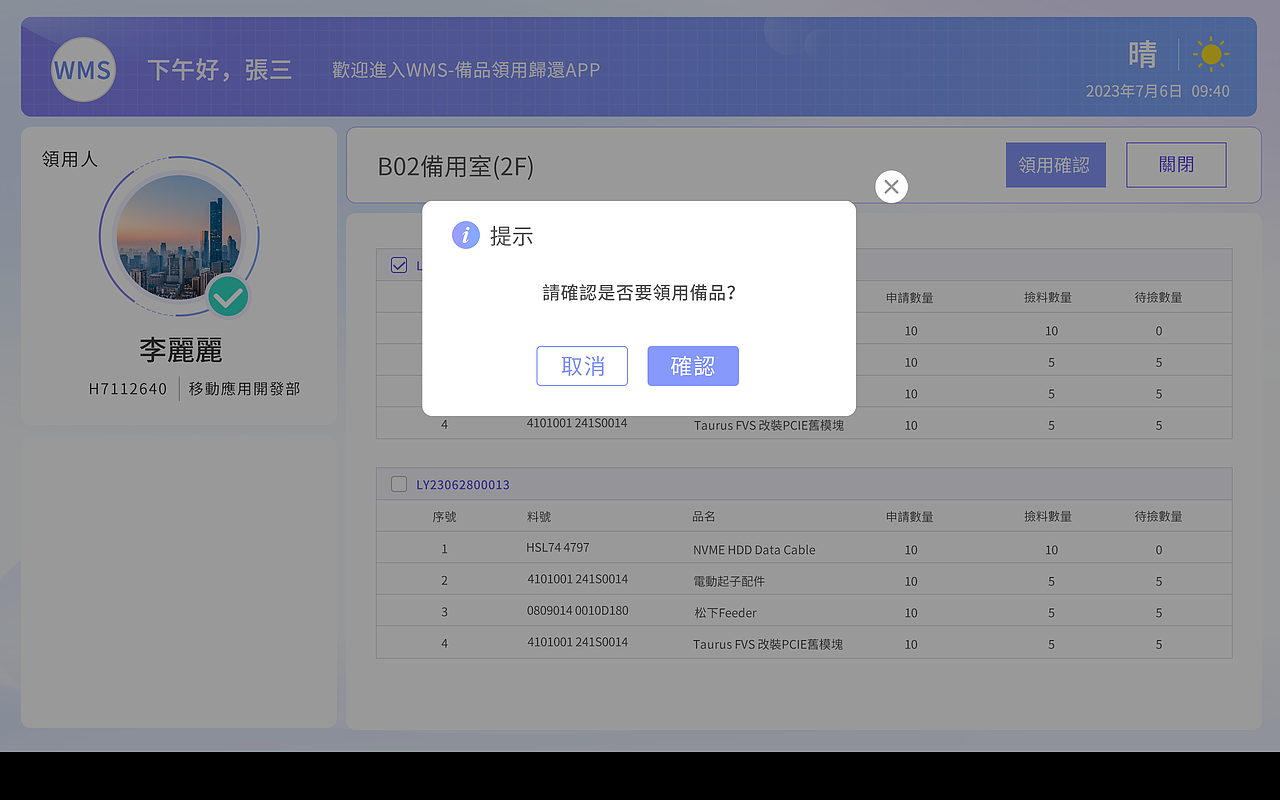Check the LY23062800013 order checkbox
The image size is (1280, 800).
point(398,484)
